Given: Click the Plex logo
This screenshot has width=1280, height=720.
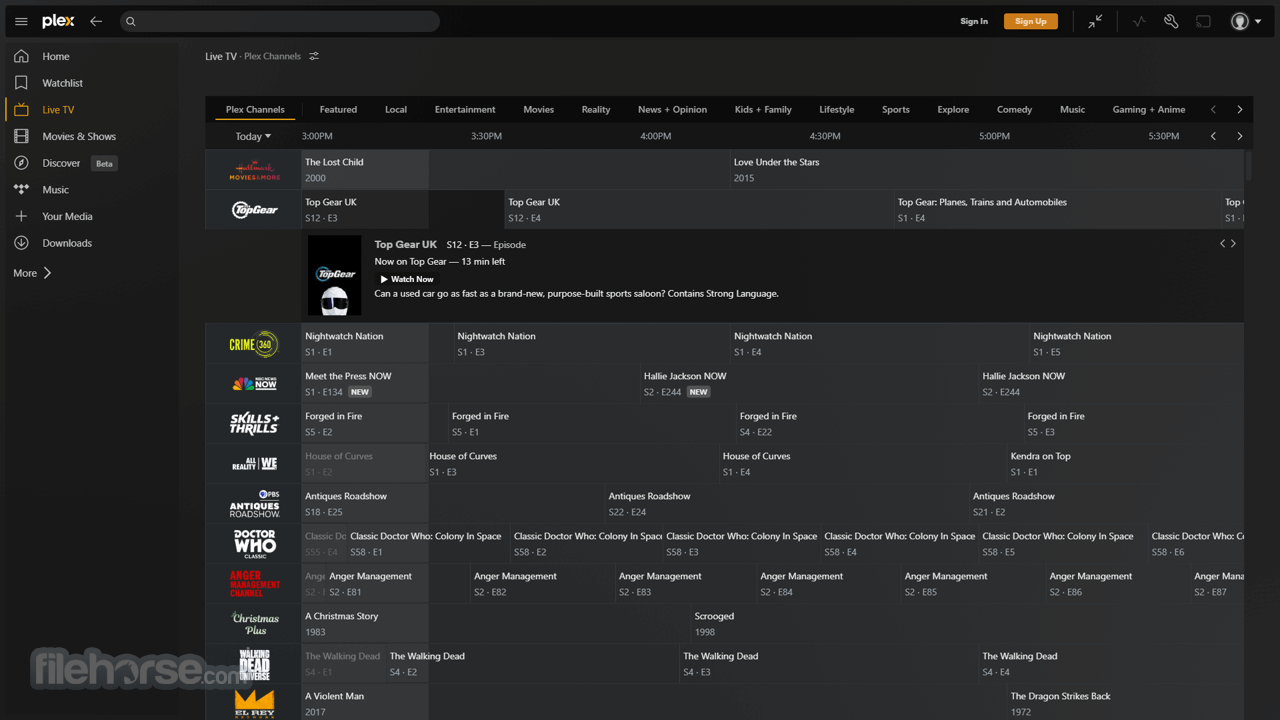Looking at the screenshot, I should (x=58, y=21).
